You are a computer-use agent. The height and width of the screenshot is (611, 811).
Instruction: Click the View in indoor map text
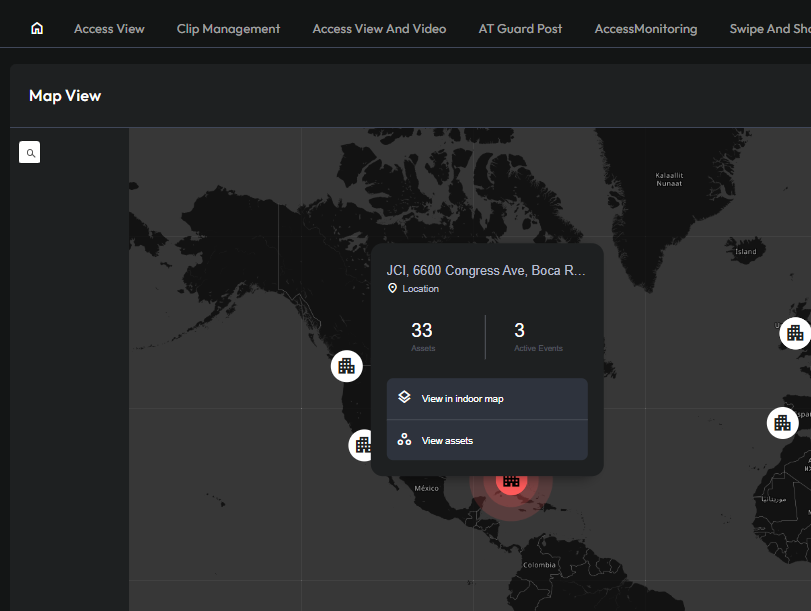coord(462,398)
